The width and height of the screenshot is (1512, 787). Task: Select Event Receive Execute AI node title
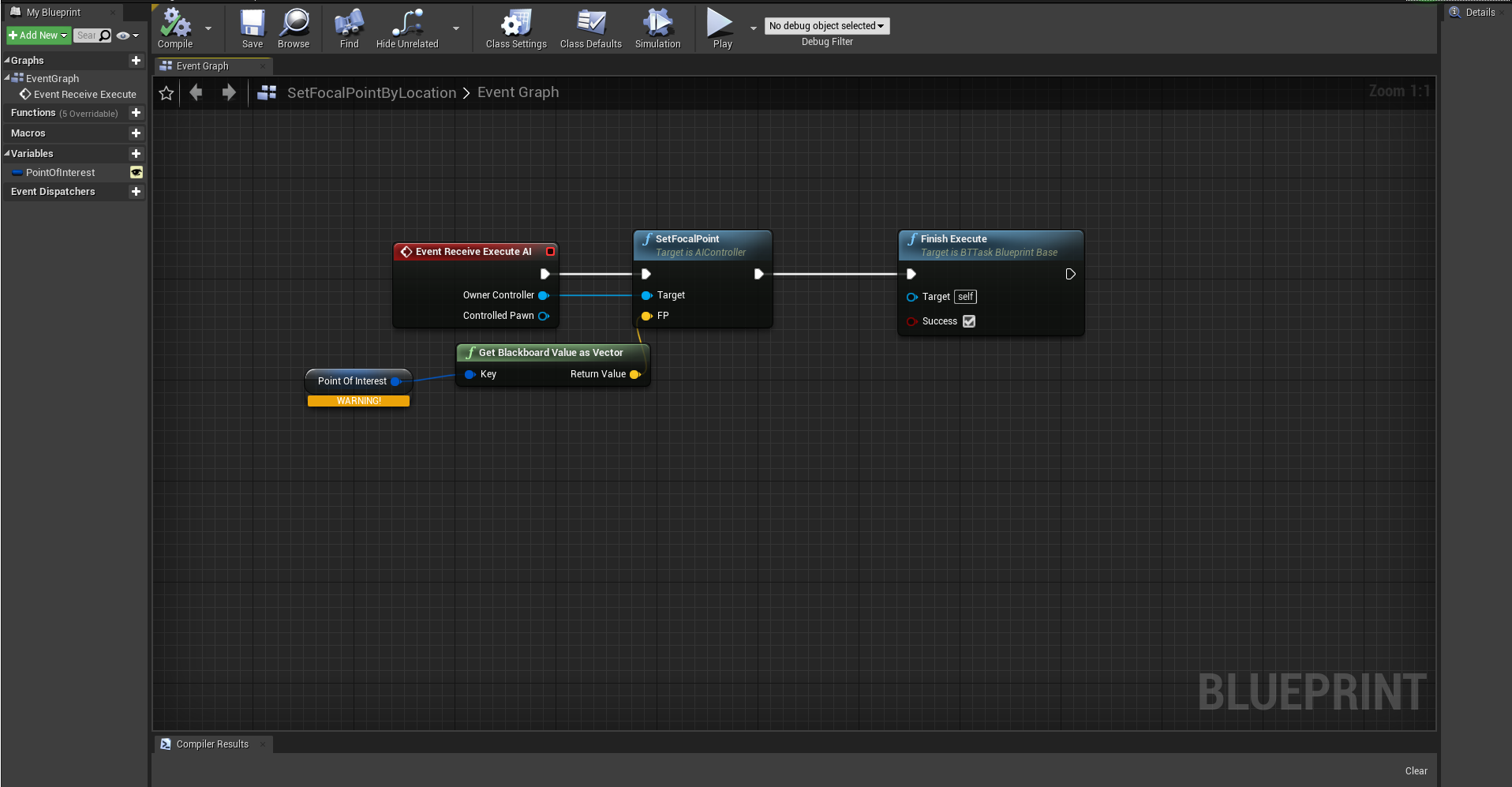[473, 252]
